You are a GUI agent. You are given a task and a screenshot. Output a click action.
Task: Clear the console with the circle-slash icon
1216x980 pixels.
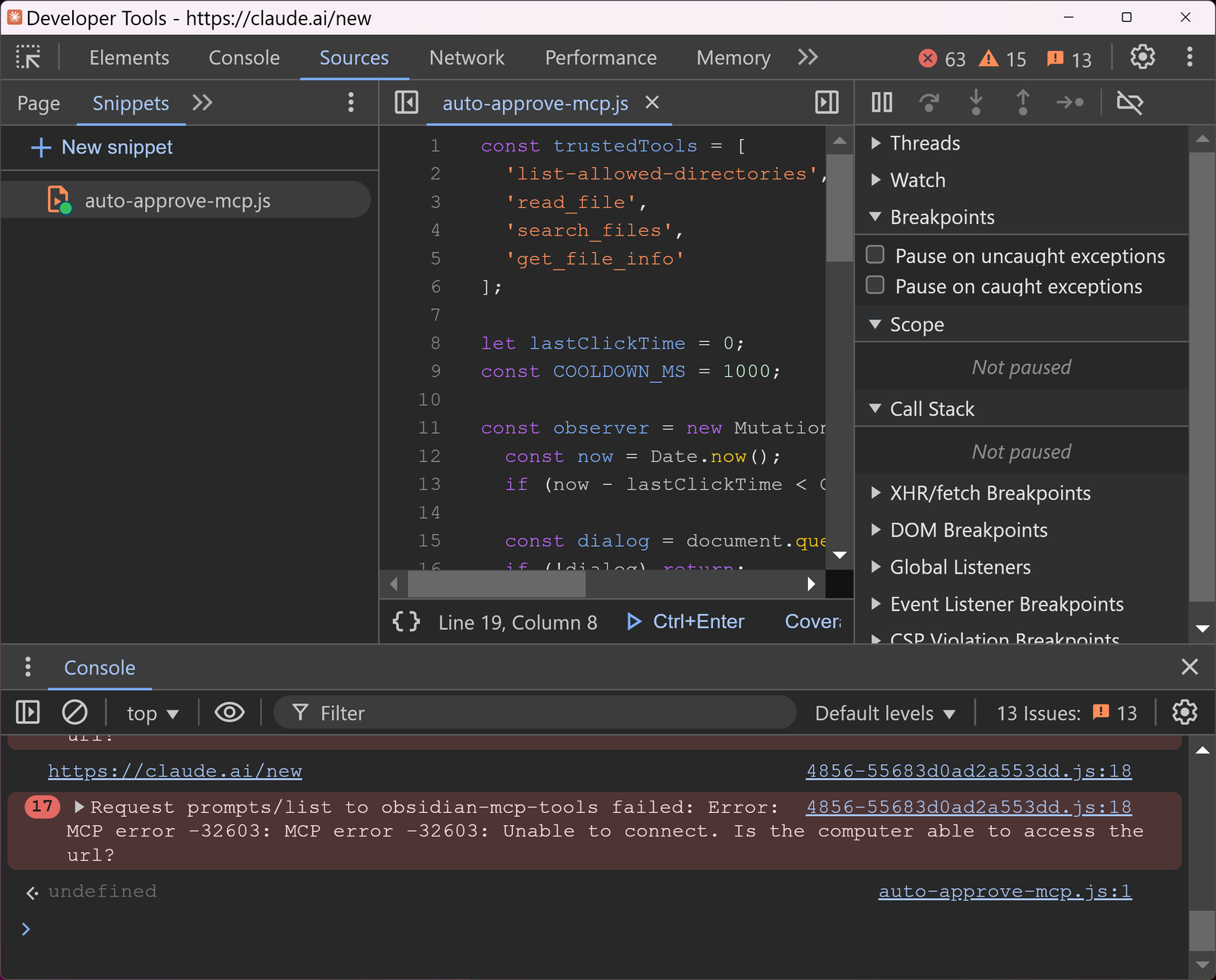74,713
